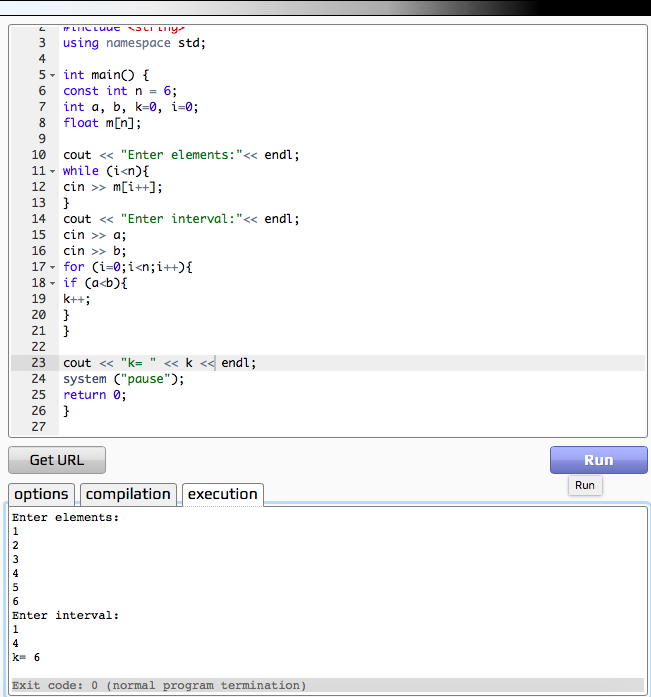This screenshot has height=697, width=651.
Task: Click the system("pause") code line
Action: coord(124,379)
